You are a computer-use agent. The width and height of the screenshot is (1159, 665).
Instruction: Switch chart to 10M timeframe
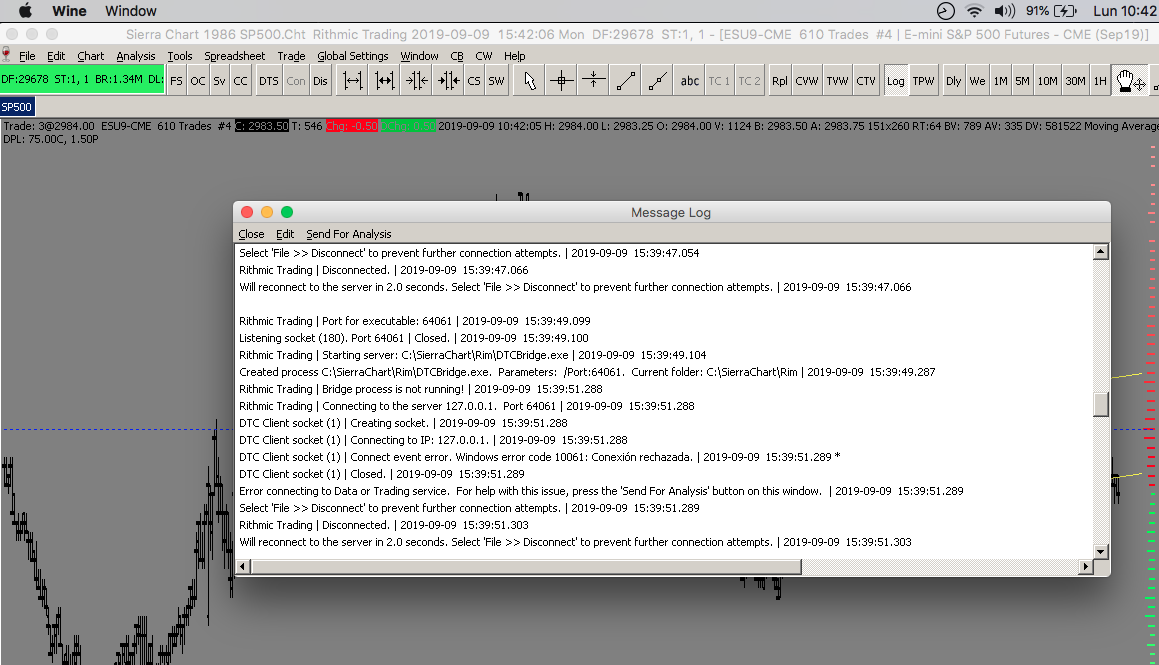click(x=1047, y=81)
